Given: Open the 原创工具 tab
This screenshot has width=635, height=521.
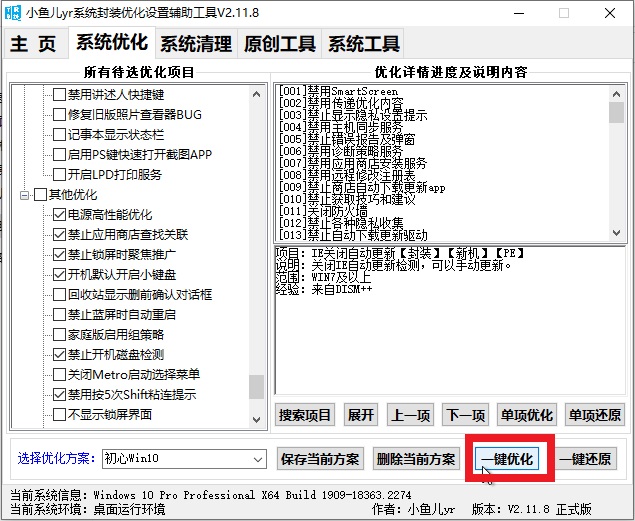Looking at the screenshot, I should [280, 44].
